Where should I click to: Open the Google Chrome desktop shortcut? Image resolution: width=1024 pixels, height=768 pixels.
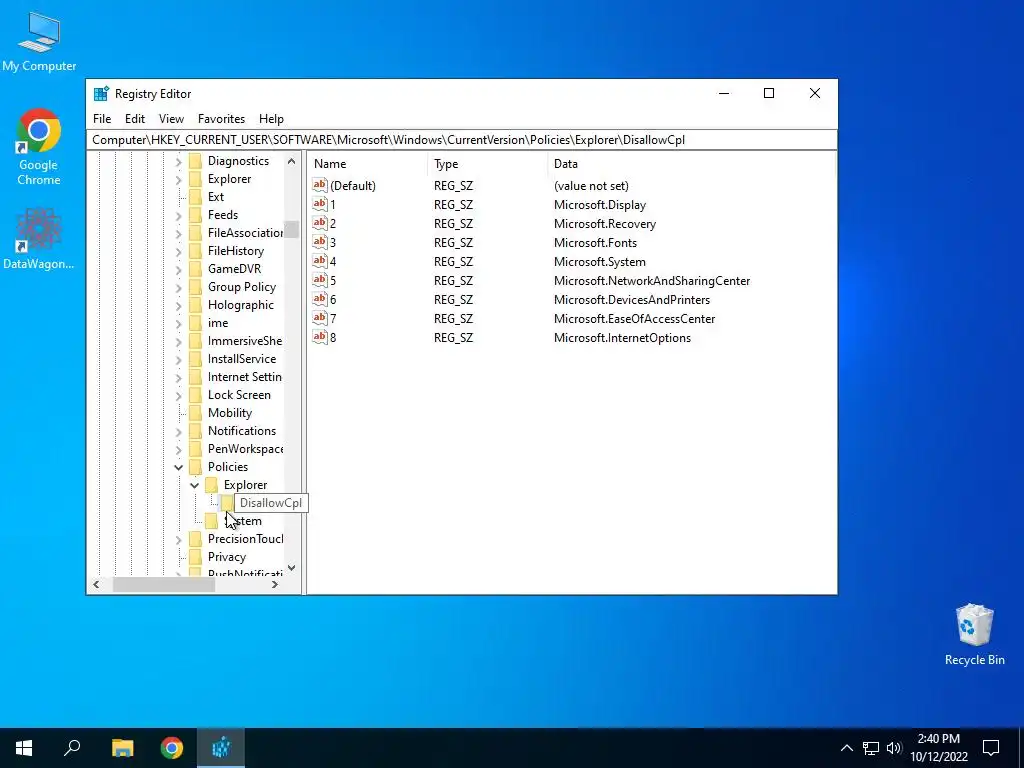39,148
